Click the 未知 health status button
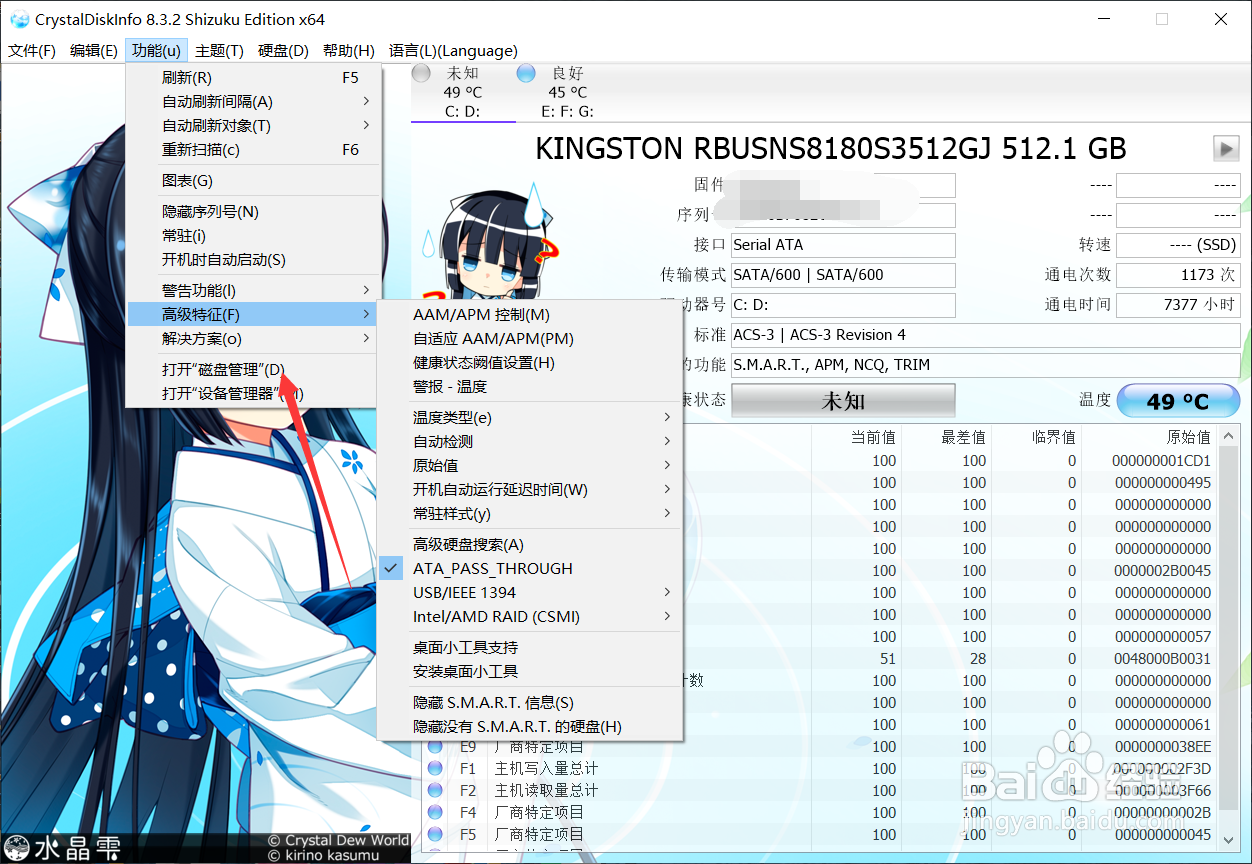This screenshot has width=1252, height=864. click(843, 401)
